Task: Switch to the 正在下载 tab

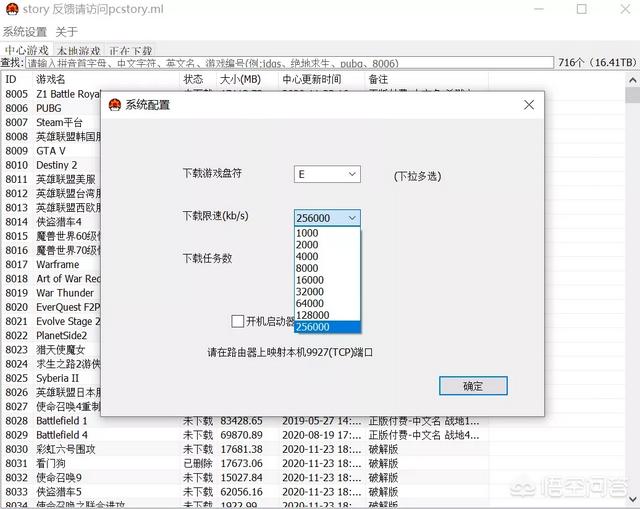Action: coord(130,50)
